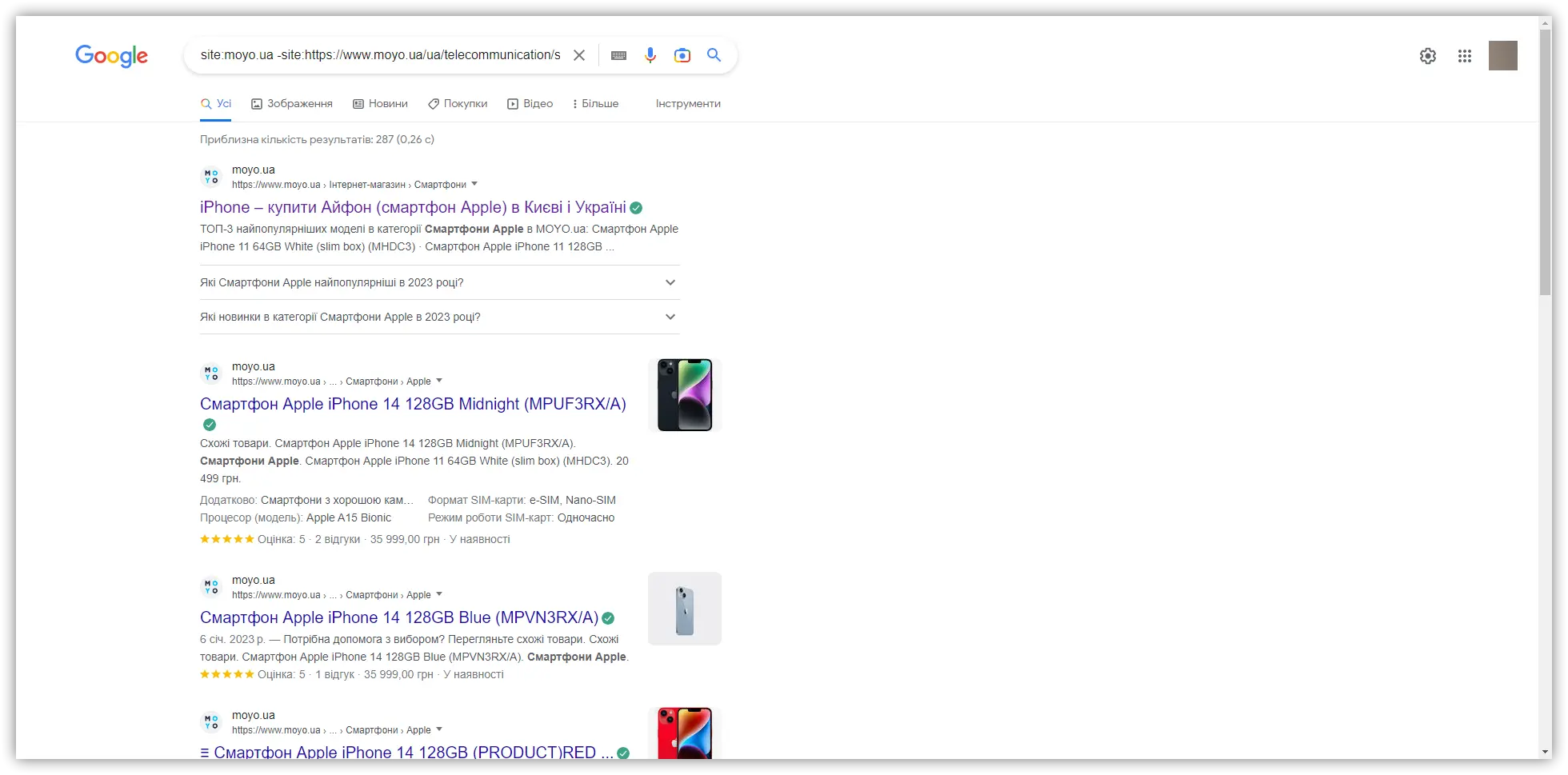
Task: Click Процесор (модель): Apple A15 Bionic text
Action: tap(295, 517)
